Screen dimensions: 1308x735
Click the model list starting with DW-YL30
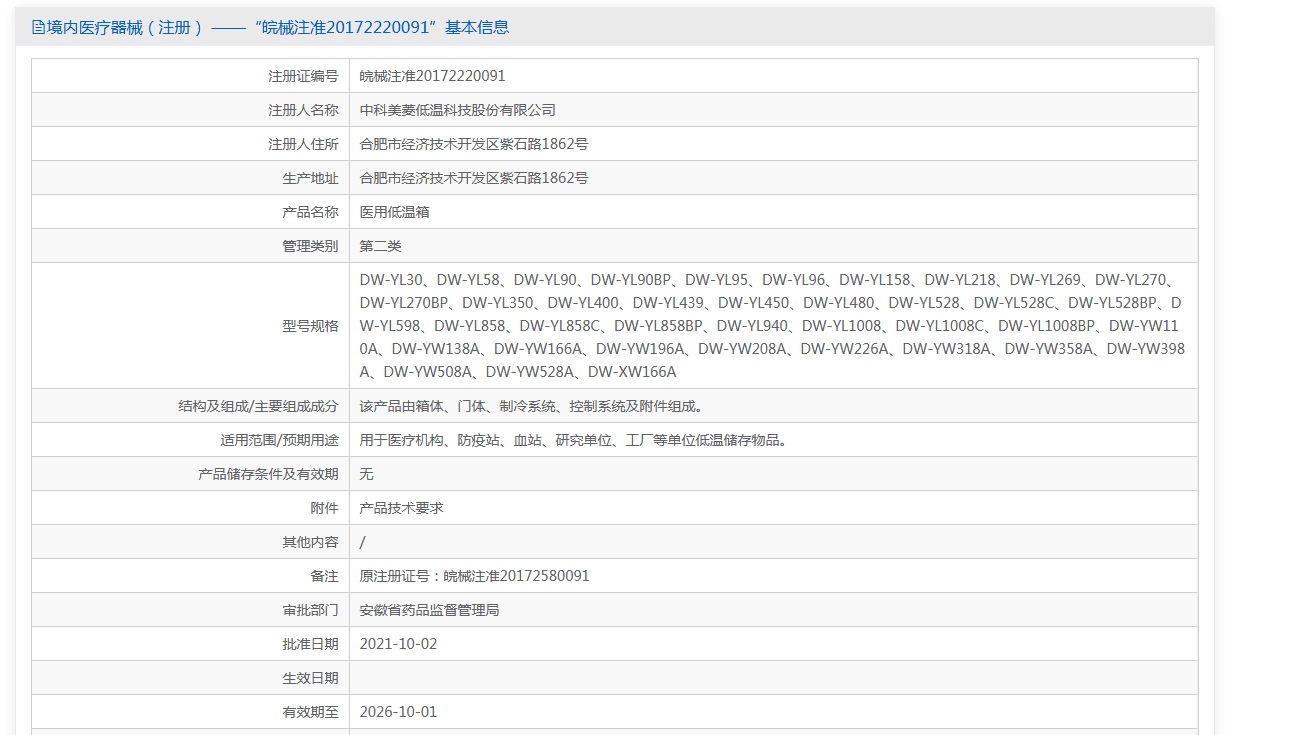tap(773, 326)
